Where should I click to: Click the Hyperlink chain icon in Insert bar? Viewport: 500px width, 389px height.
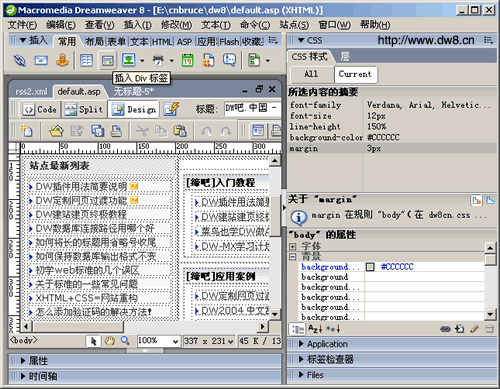coord(20,60)
